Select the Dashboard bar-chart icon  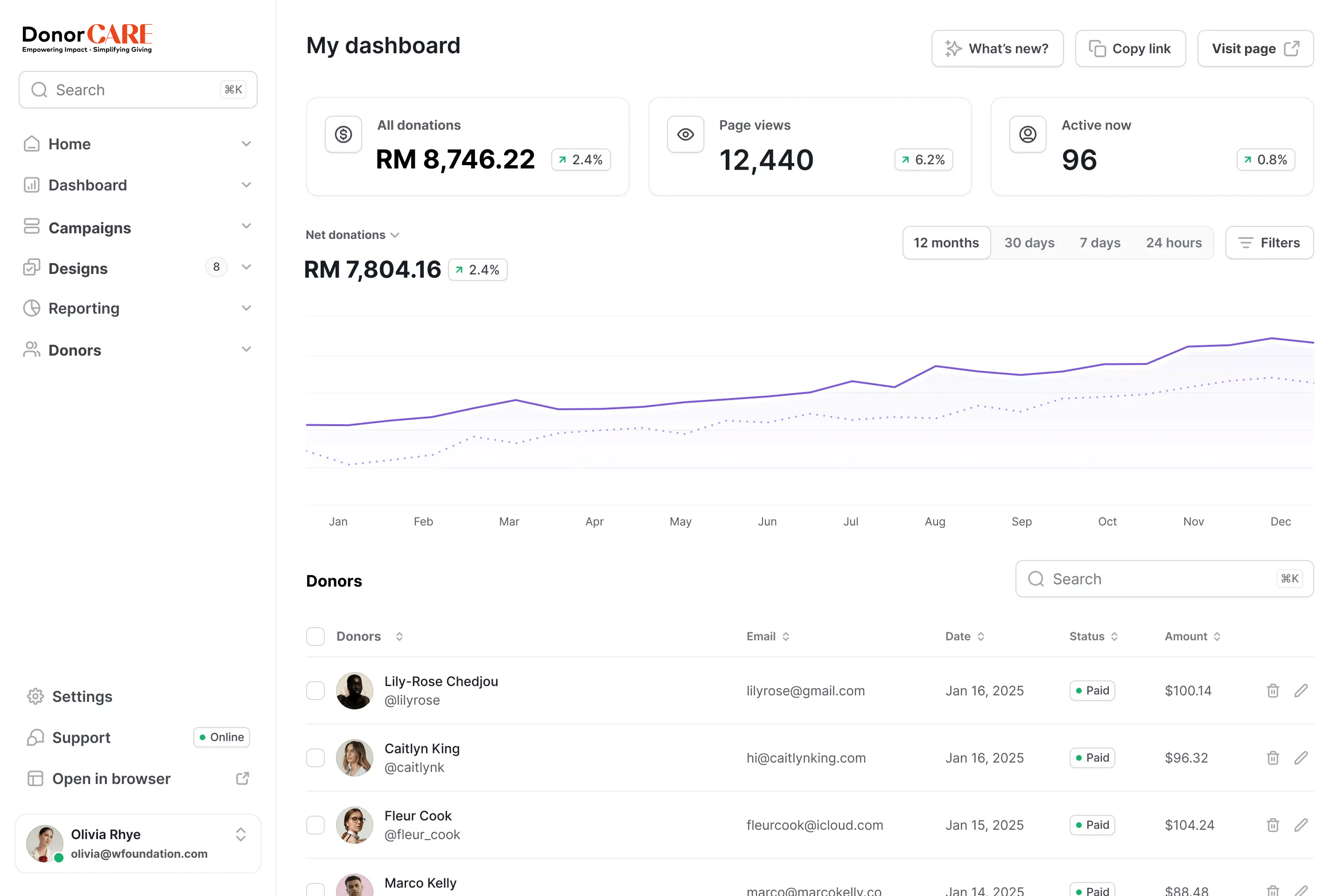tap(32, 185)
